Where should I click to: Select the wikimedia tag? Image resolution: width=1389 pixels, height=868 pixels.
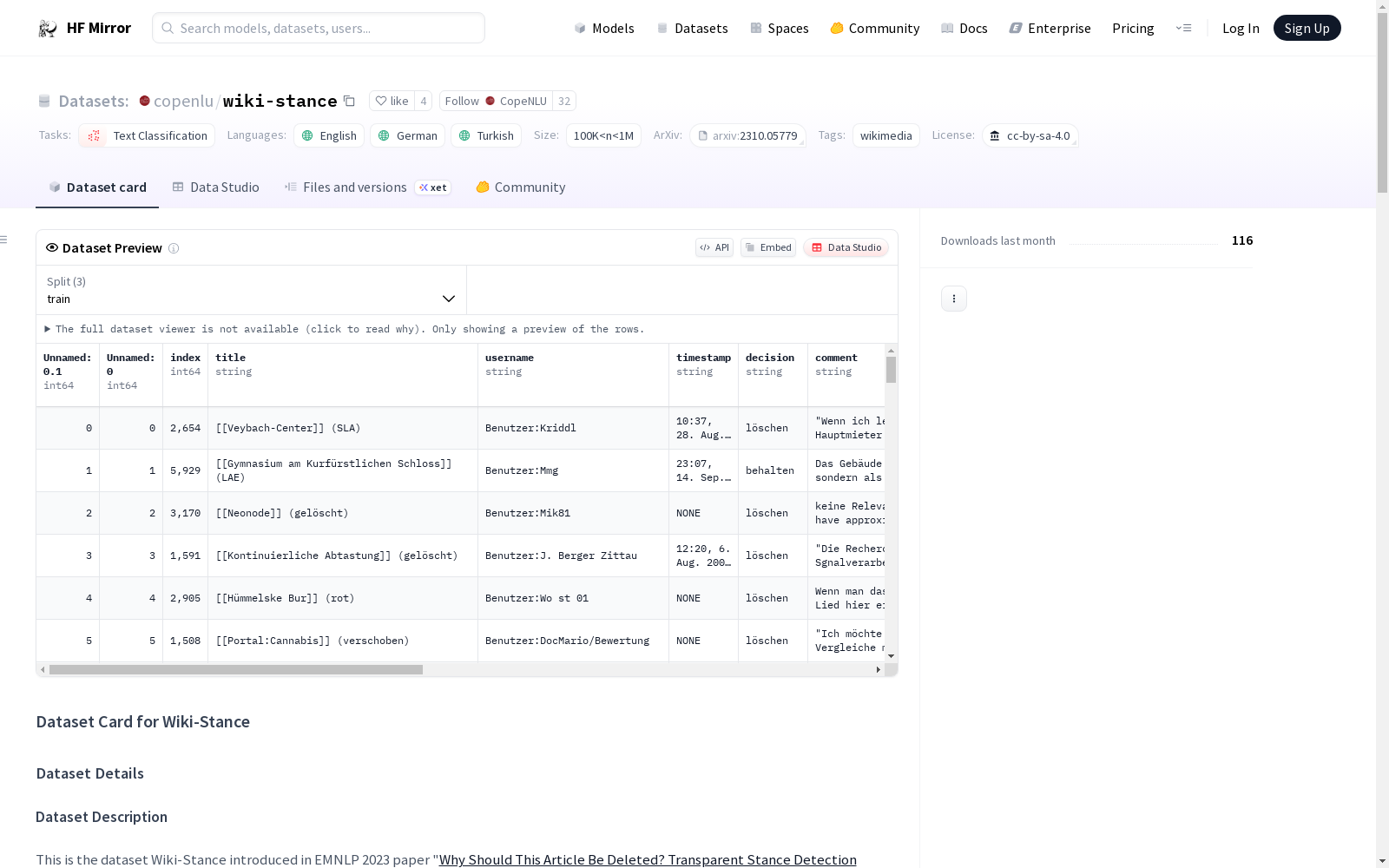(885, 135)
